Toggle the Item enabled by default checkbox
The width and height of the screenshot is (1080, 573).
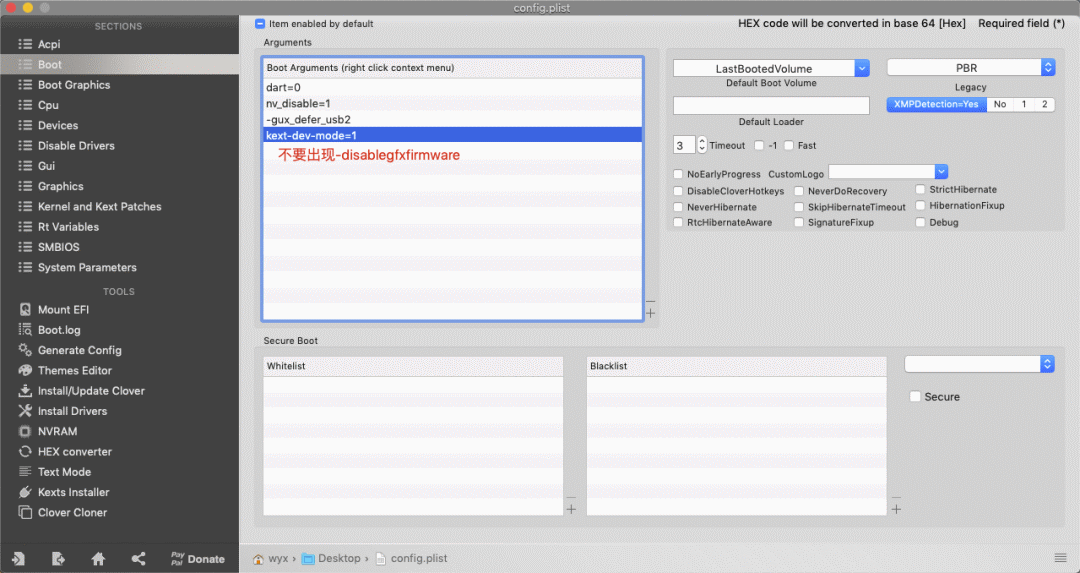[260, 23]
